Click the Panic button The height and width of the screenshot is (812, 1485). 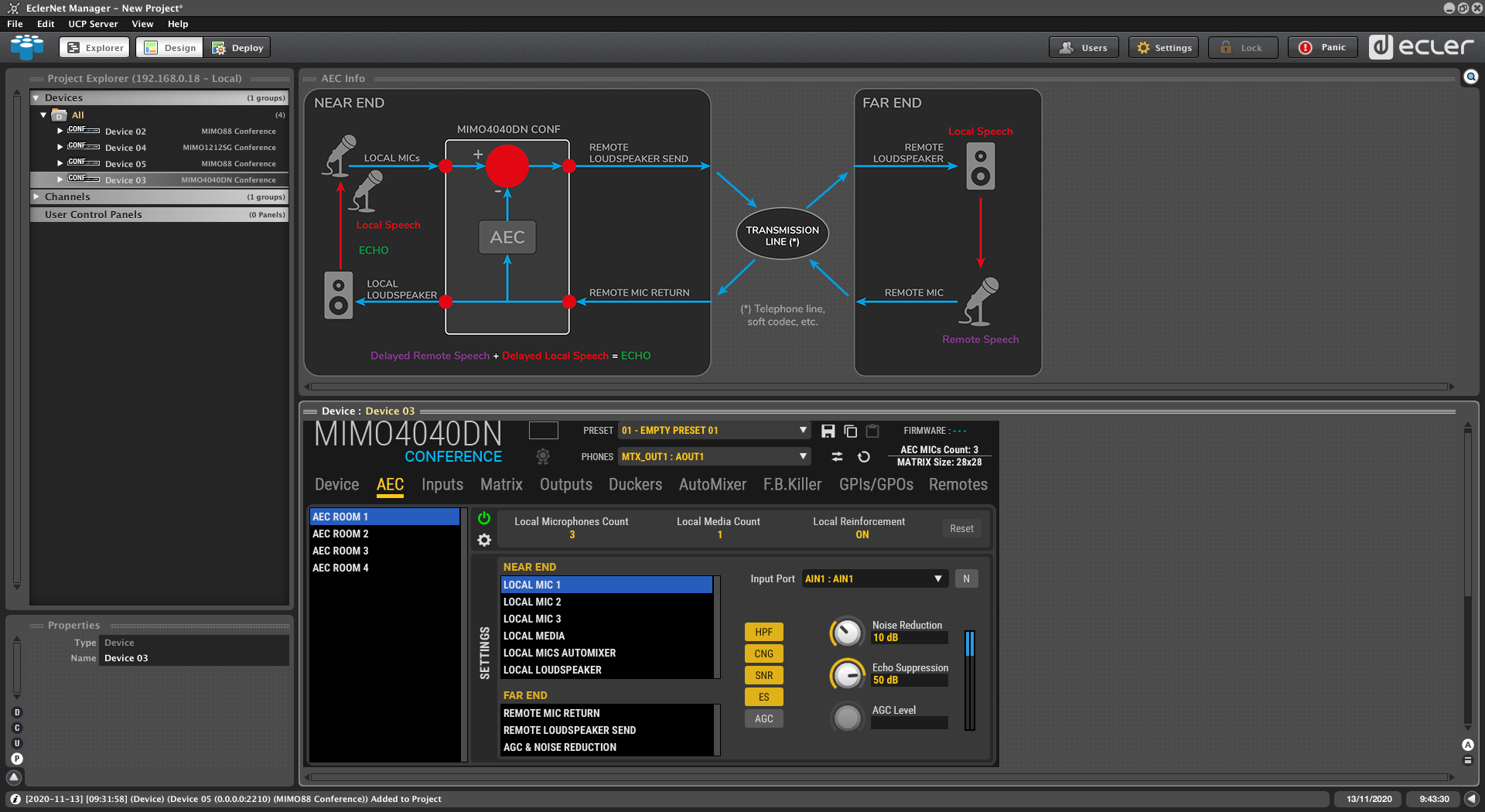1323,48
